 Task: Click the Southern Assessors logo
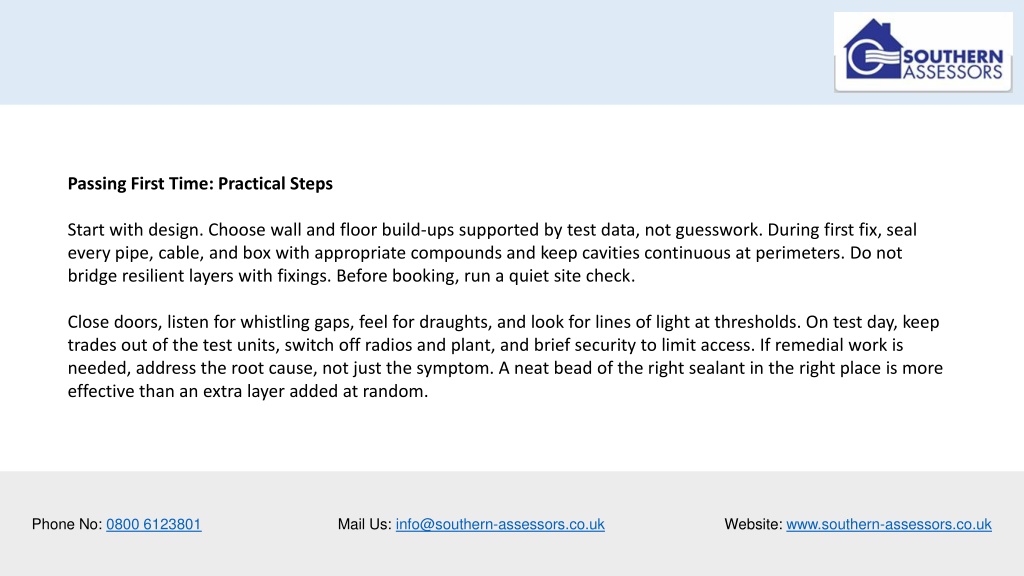[x=923, y=51]
